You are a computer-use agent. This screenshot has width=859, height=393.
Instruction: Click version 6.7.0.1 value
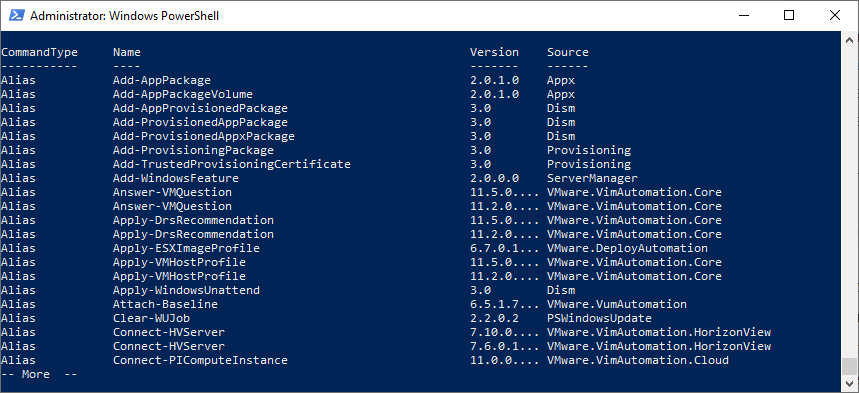(x=505, y=248)
